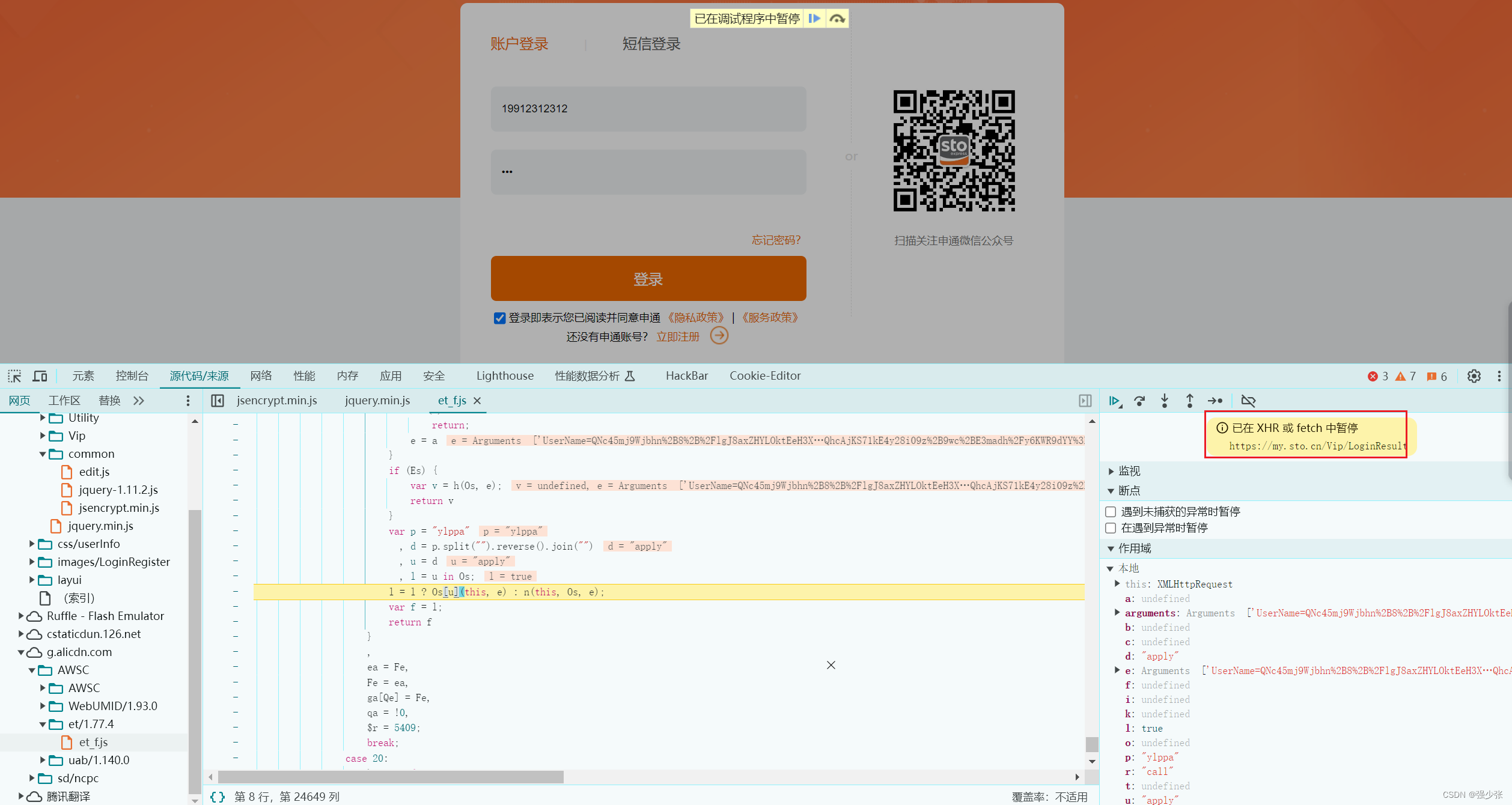Enable pause on caught exceptions checkbox

tap(1111, 527)
